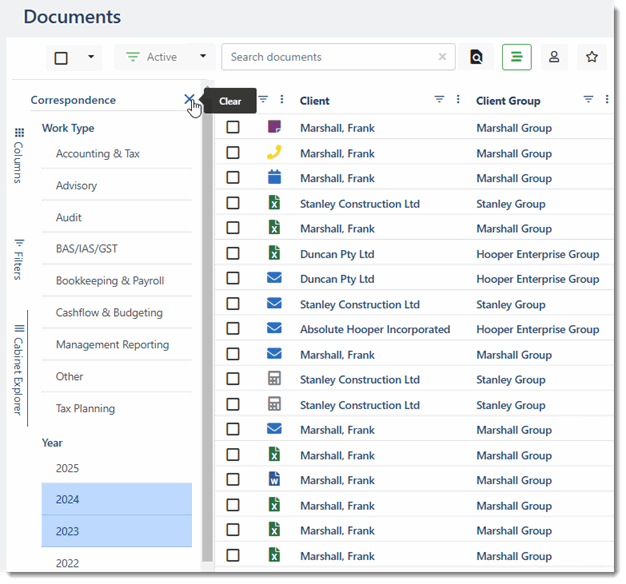The height and width of the screenshot is (584, 626).
Task: Clear the Search documents field
Action: point(442,57)
